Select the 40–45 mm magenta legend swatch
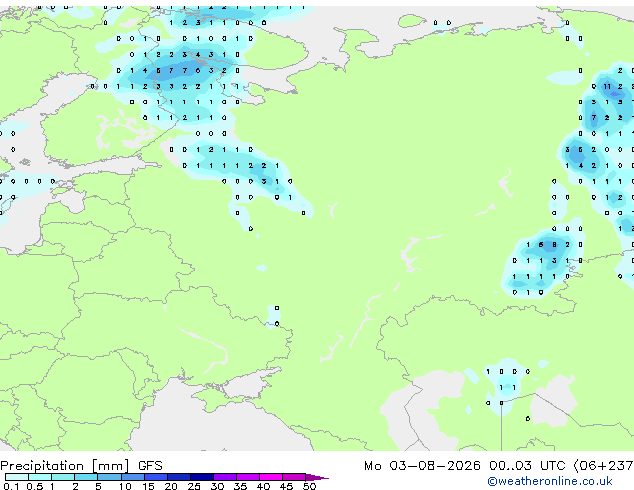The width and height of the screenshot is (634, 490). click(x=271, y=477)
